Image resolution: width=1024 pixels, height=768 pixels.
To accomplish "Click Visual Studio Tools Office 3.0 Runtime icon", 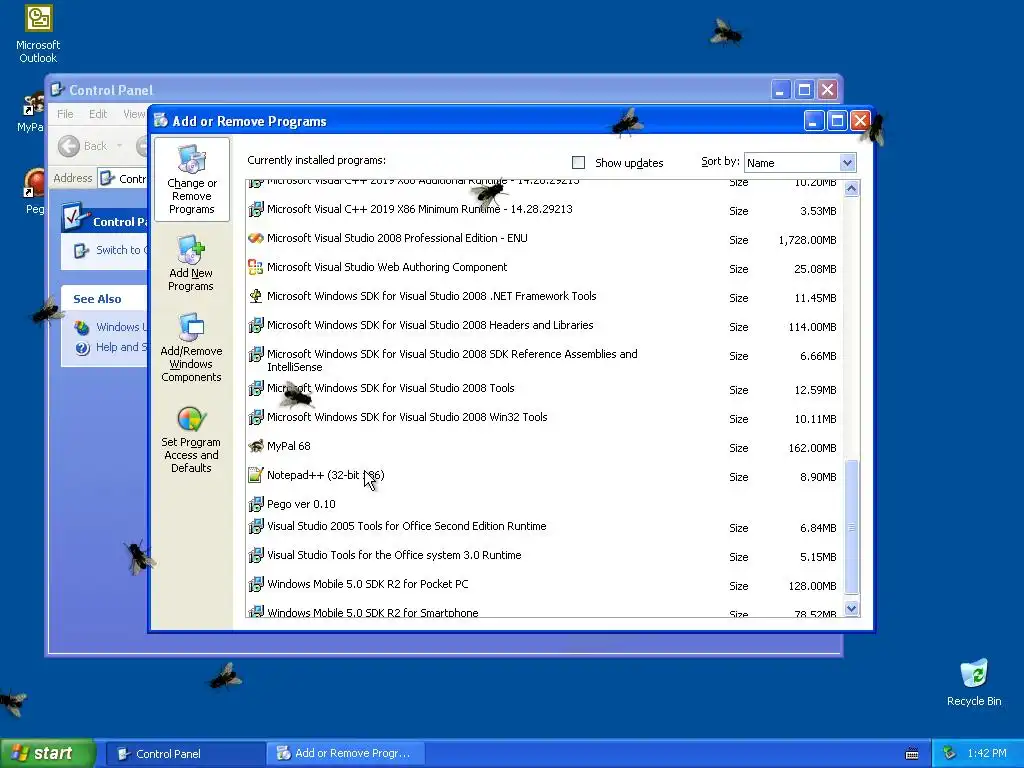I will (256, 555).
